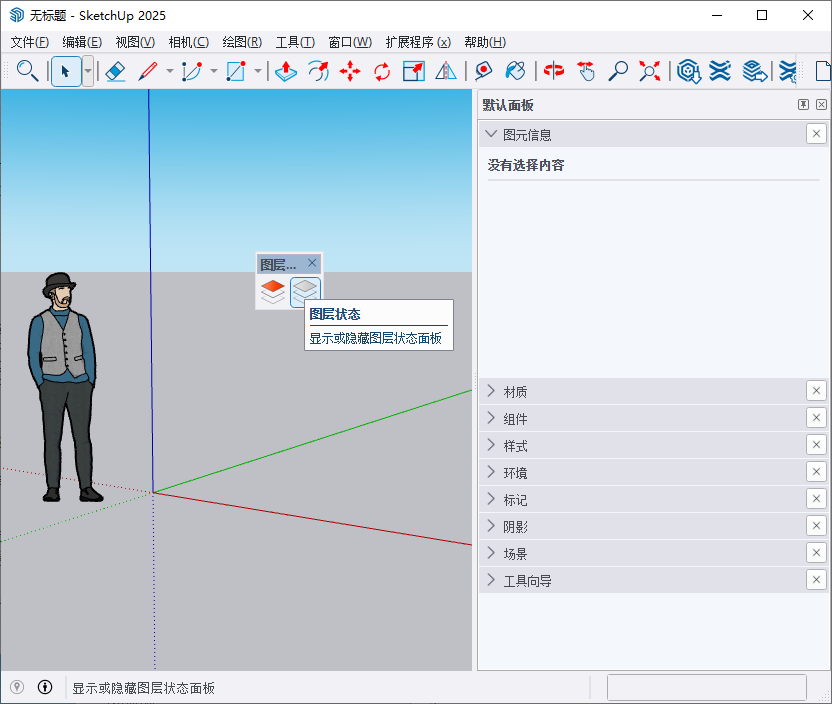Open the 视图 menu
The width and height of the screenshot is (832, 704).
[134, 42]
